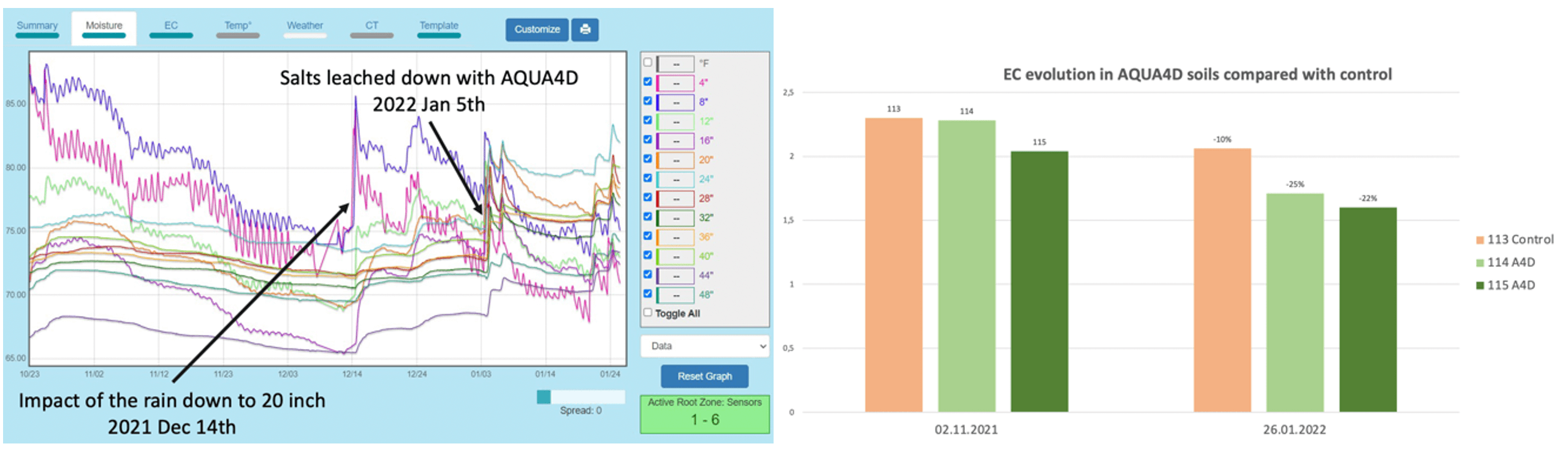
Task: Switch to the EC tab
Action: pos(171,28)
